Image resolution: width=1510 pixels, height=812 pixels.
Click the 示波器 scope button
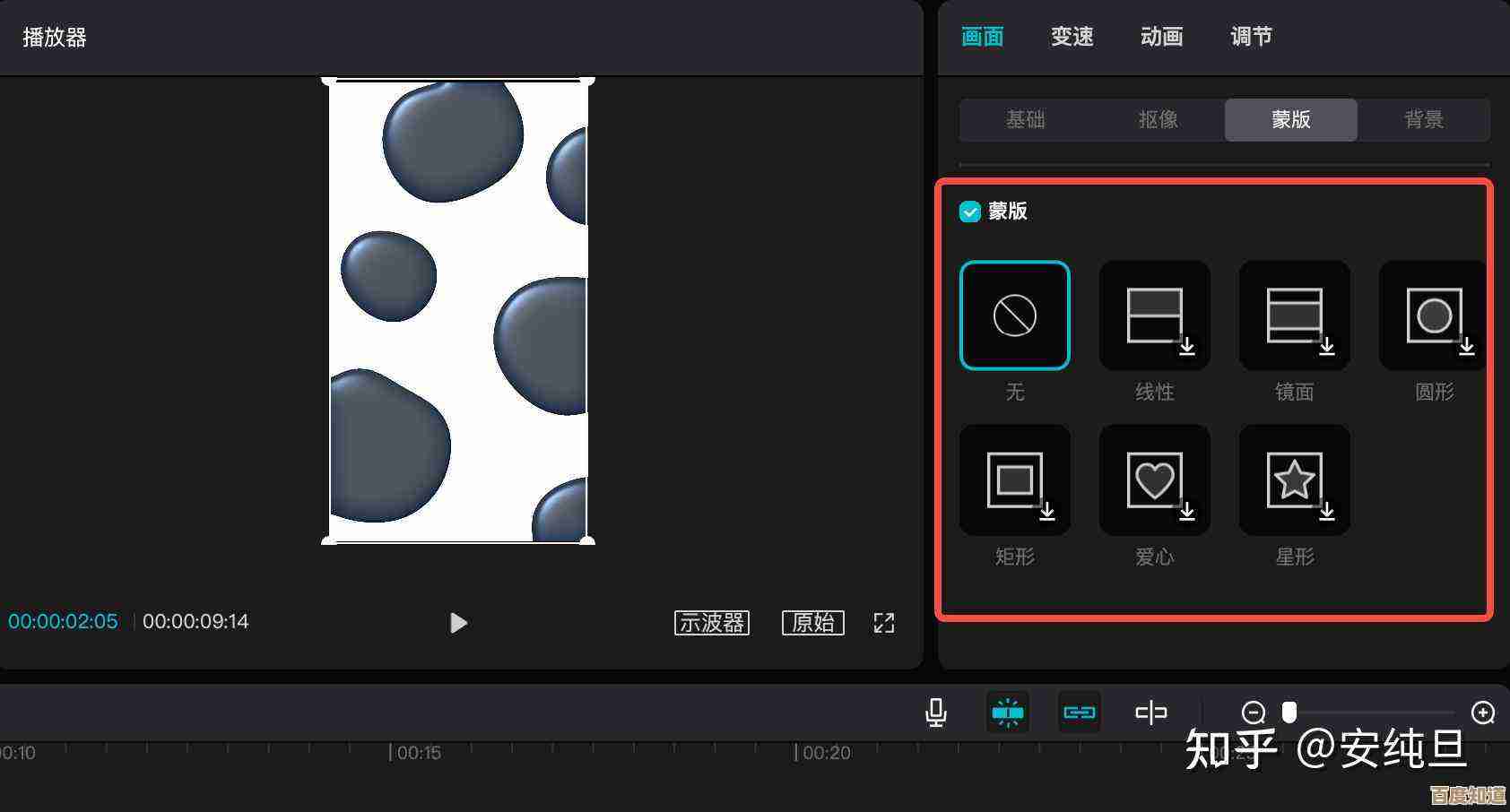coord(711,623)
